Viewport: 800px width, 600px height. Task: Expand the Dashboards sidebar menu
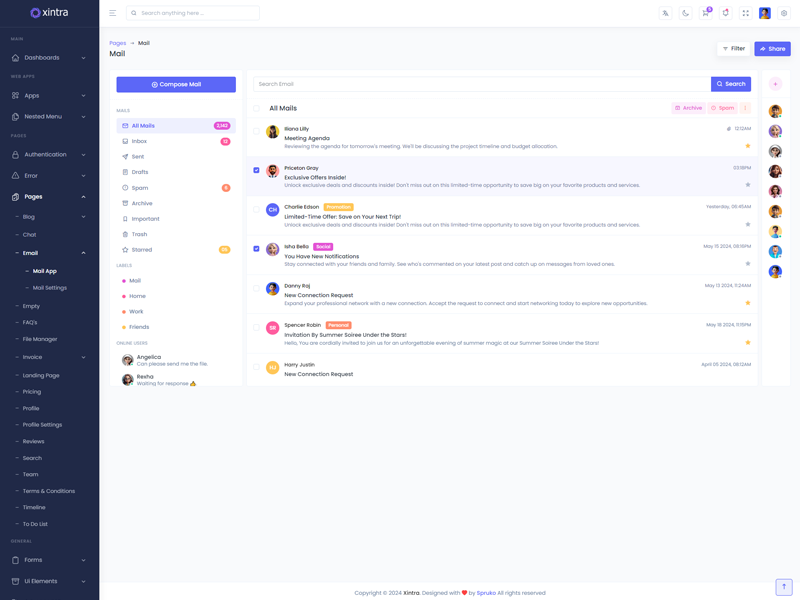tap(49, 58)
